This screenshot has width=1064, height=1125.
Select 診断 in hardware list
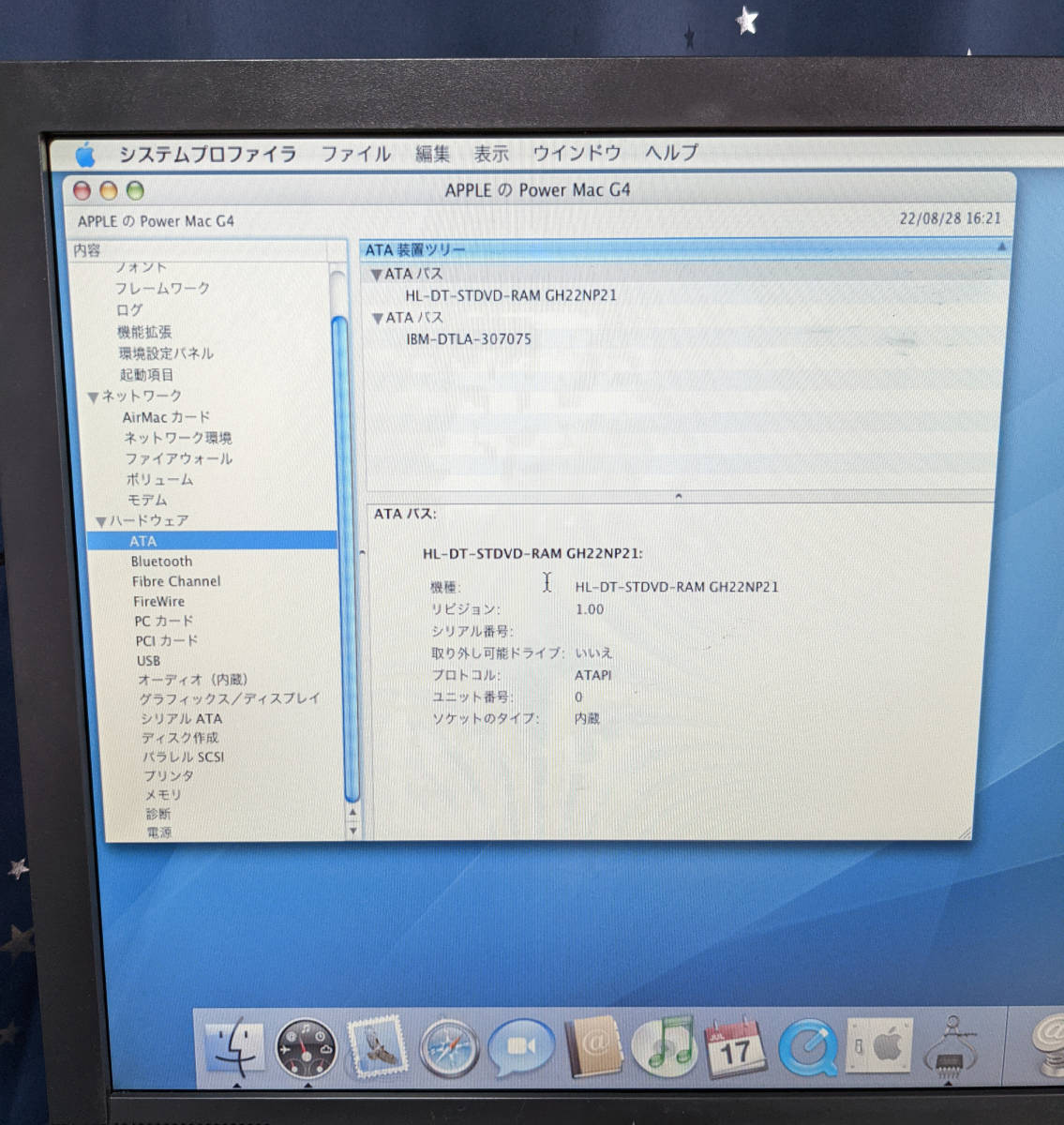(x=157, y=814)
